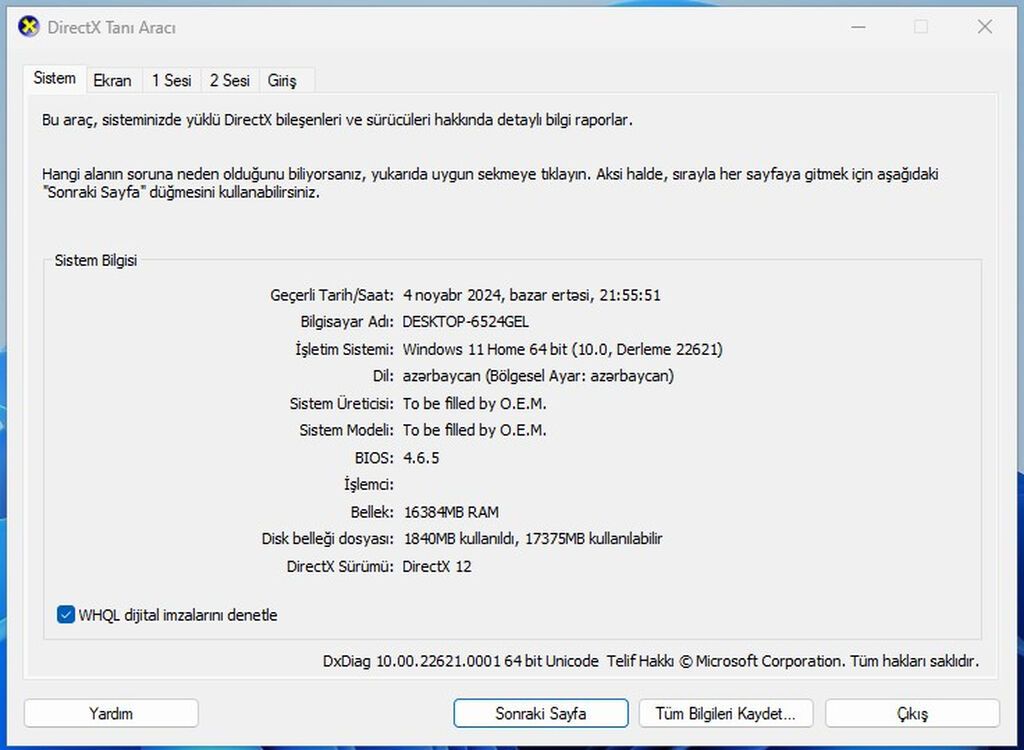Viewport: 1024px width, 750px height.
Task: Click the Geçerli Tarih/Saat label
Action: pyautogui.click(x=332, y=295)
